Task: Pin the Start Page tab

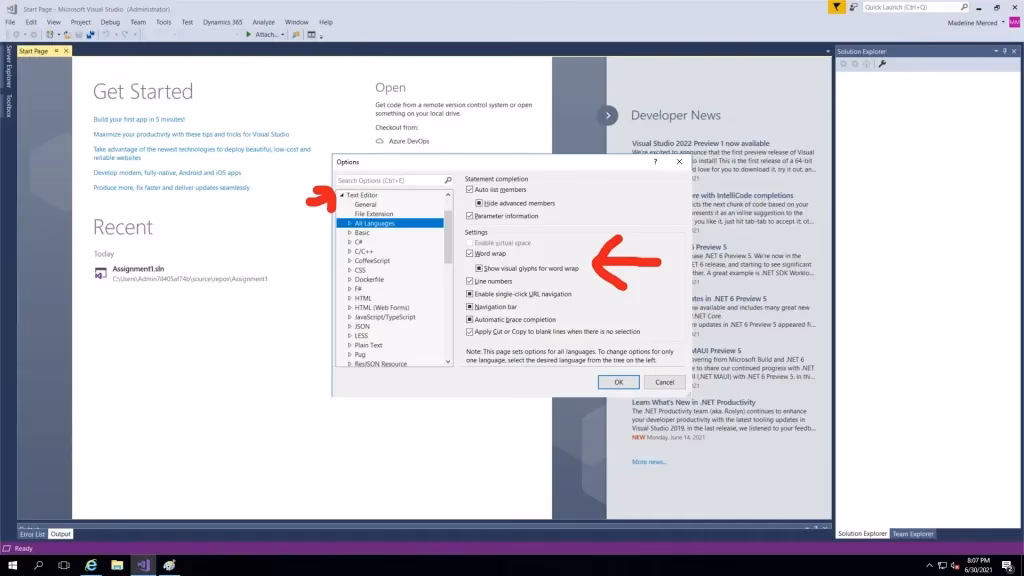Action: (x=56, y=51)
